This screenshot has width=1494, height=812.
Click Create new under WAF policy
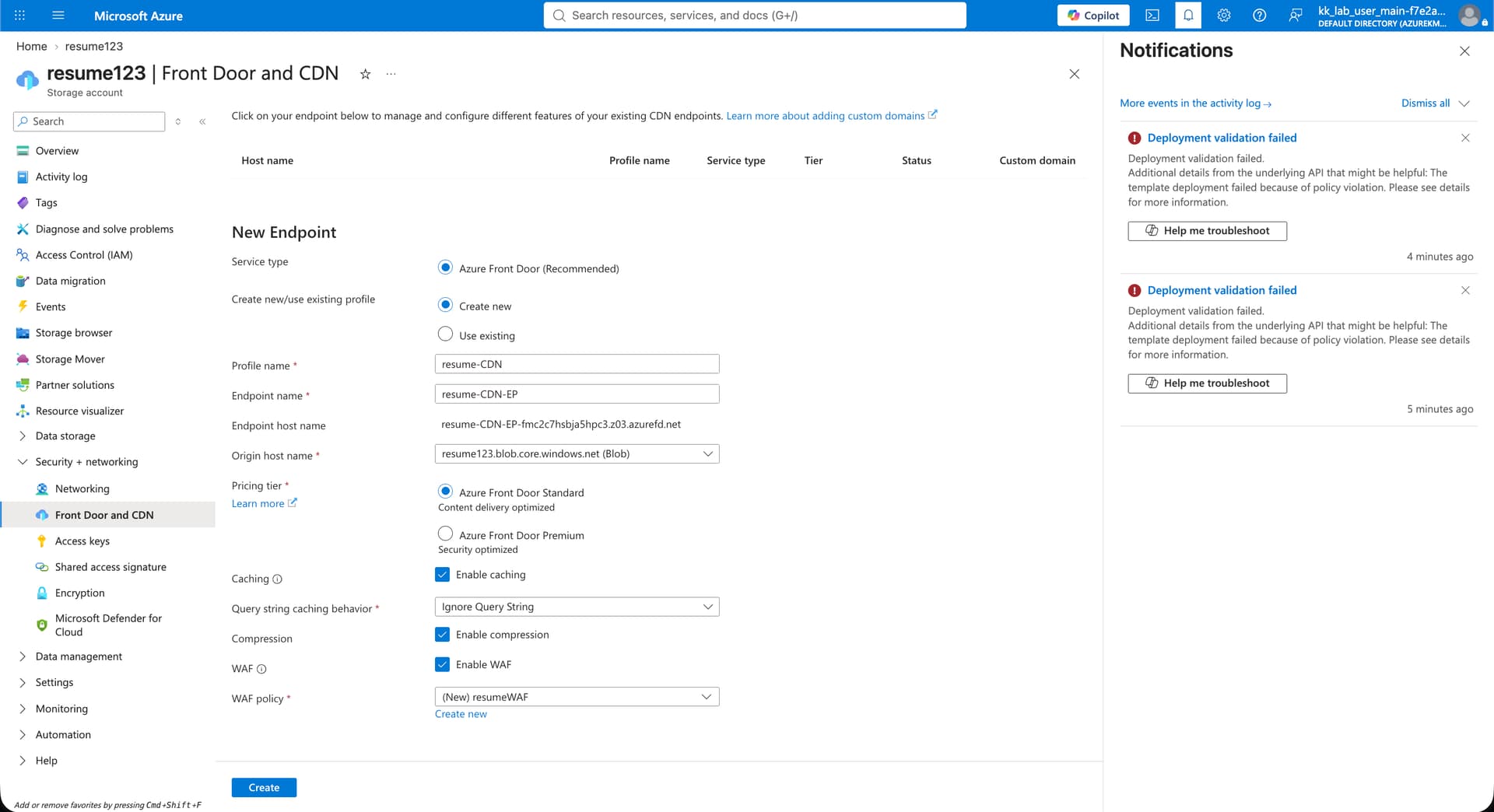(x=461, y=714)
